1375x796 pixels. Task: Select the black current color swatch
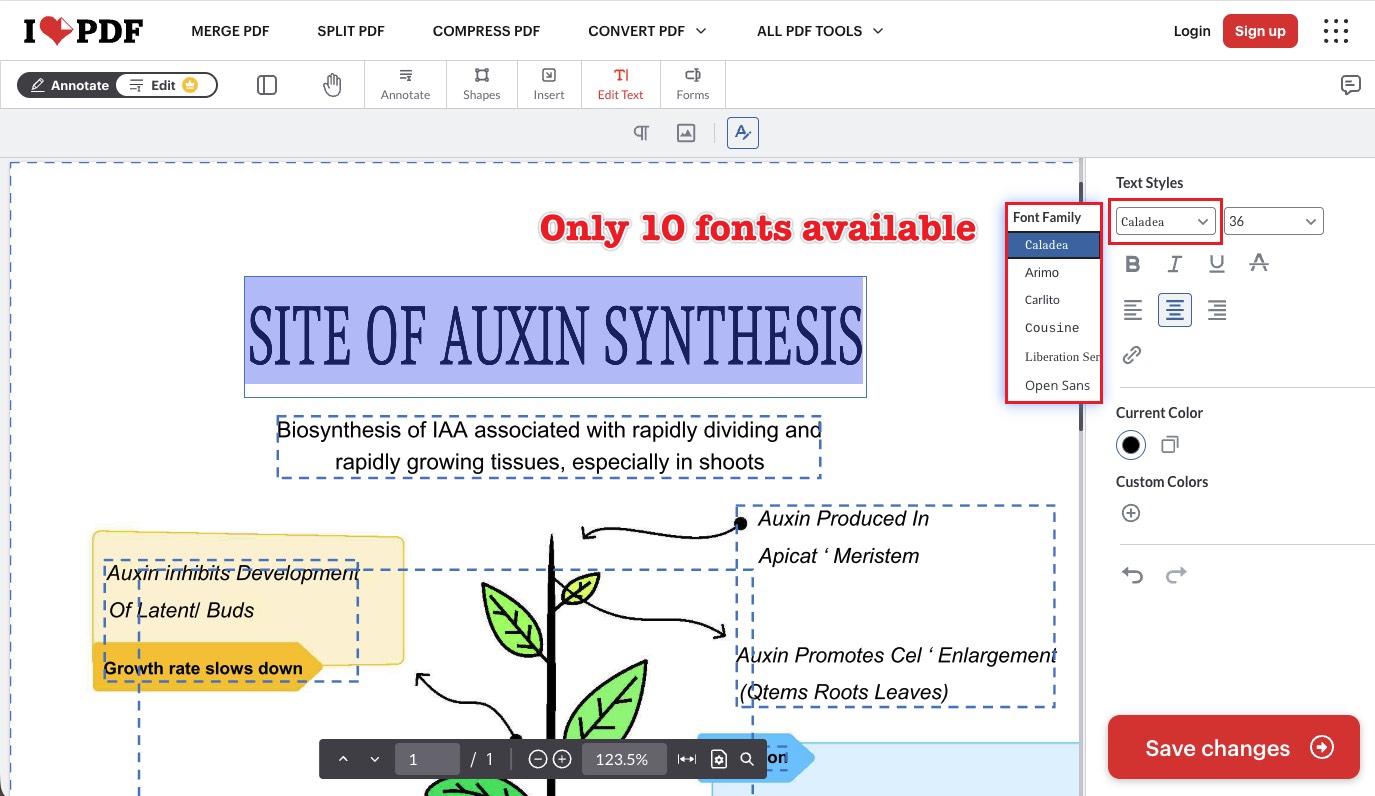pyautogui.click(x=1131, y=444)
